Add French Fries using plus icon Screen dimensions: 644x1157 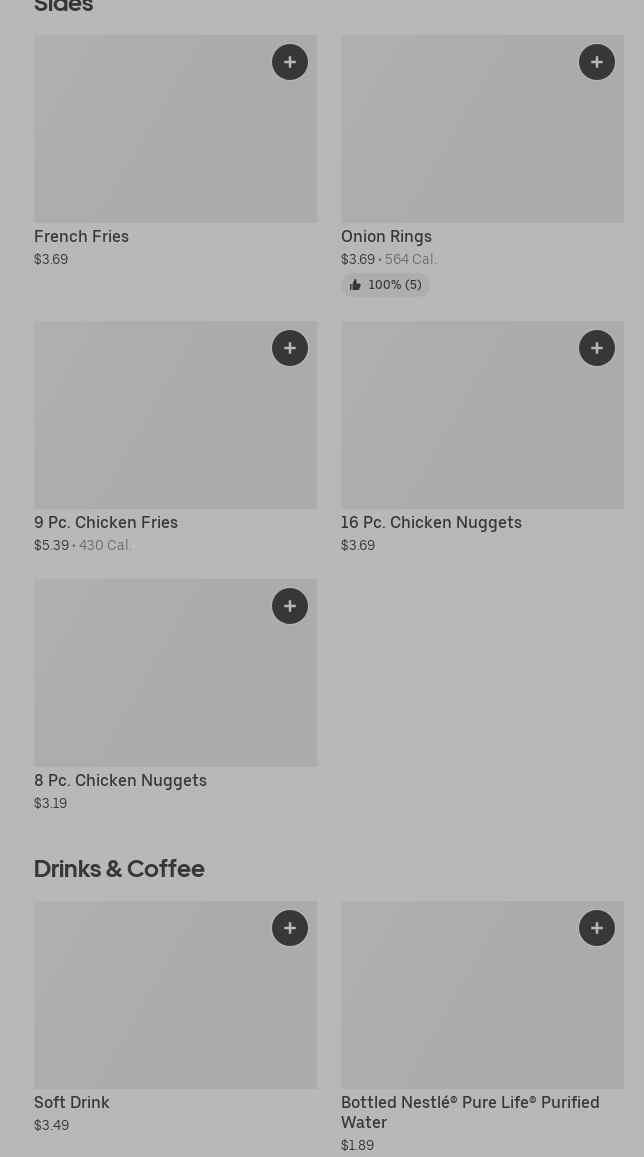[290, 62]
